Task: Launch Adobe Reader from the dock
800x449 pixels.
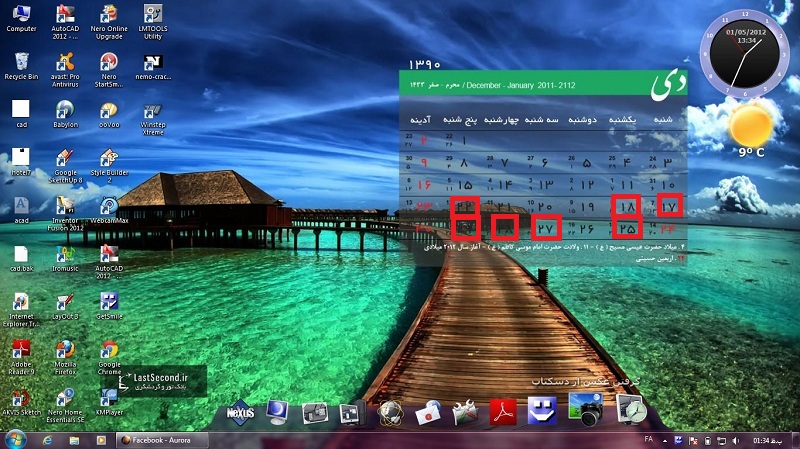Action: click(x=503, y=411)
